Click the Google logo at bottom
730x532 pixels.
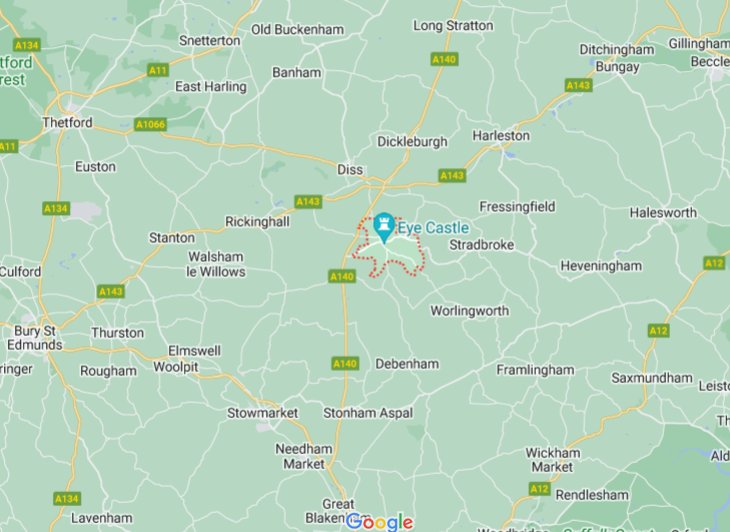coord(379,522)
